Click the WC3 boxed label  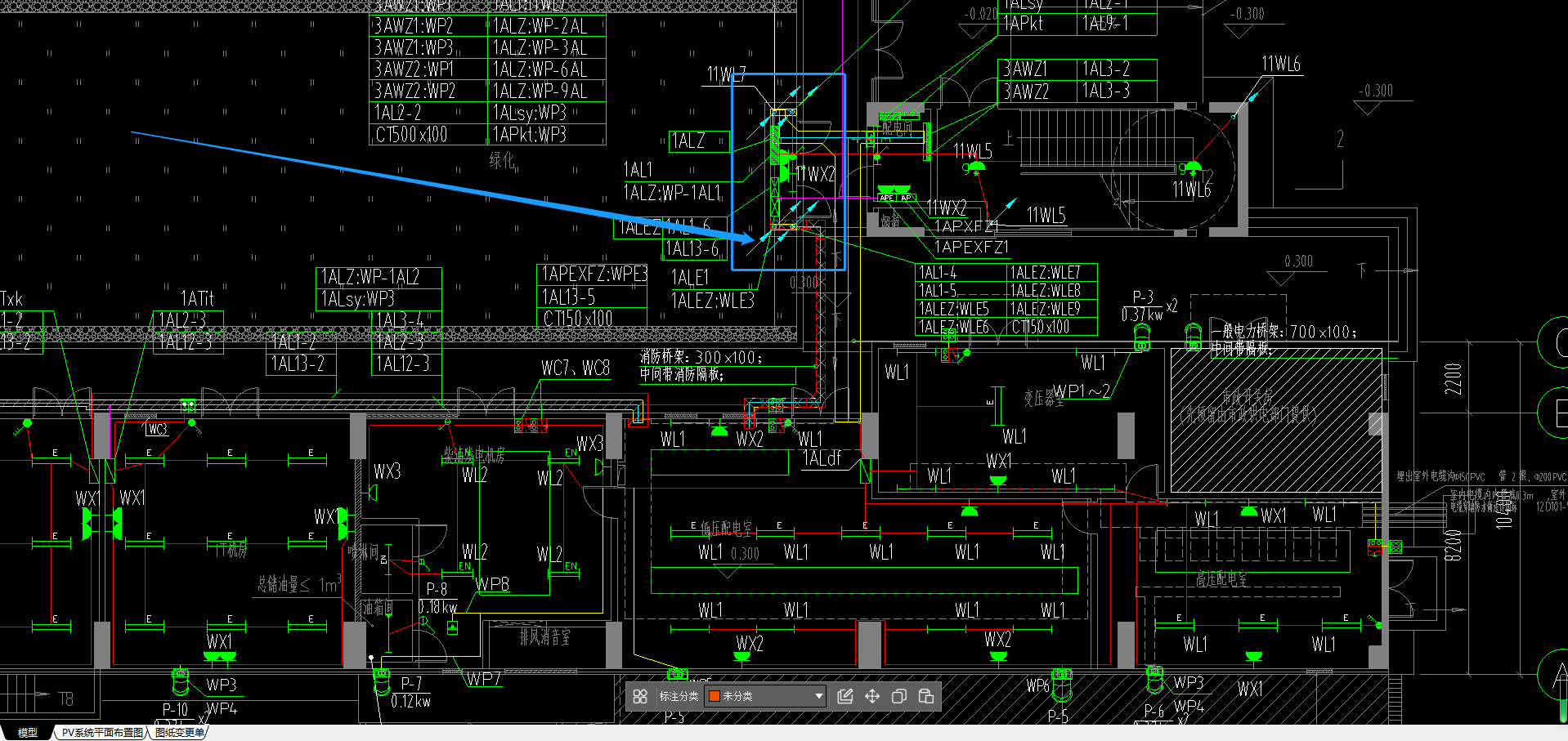click(x=158, y=429)
